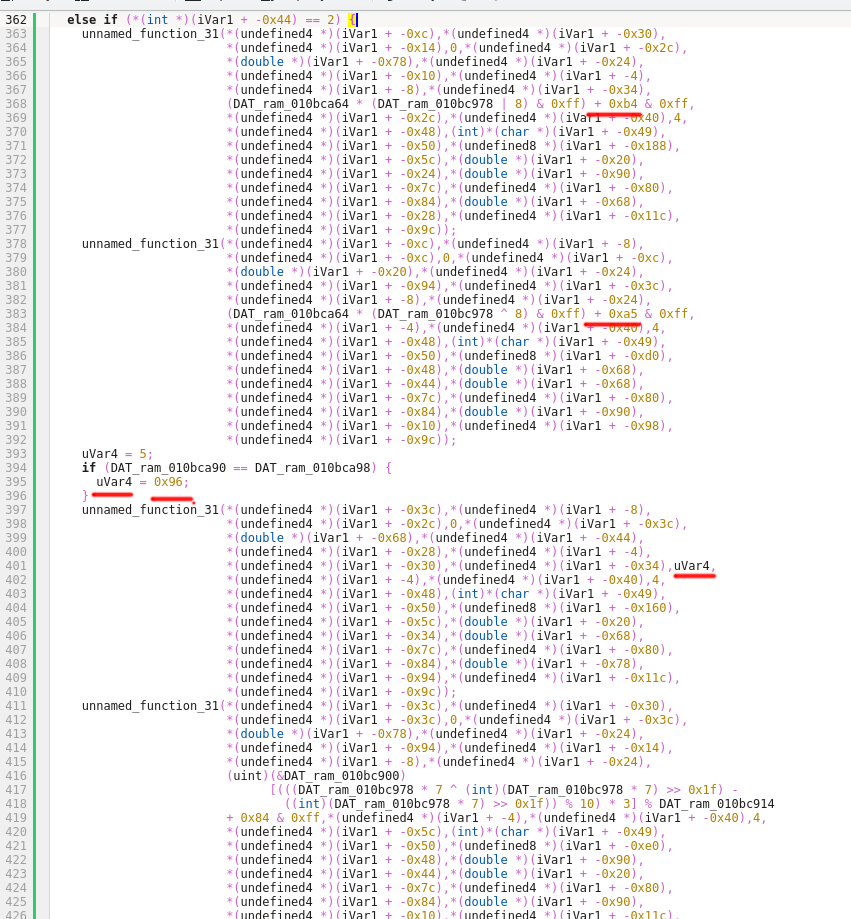Click unnamed_function_31 call on line 378
This screenshot has height=919, width=851.
tap(150, 243)
